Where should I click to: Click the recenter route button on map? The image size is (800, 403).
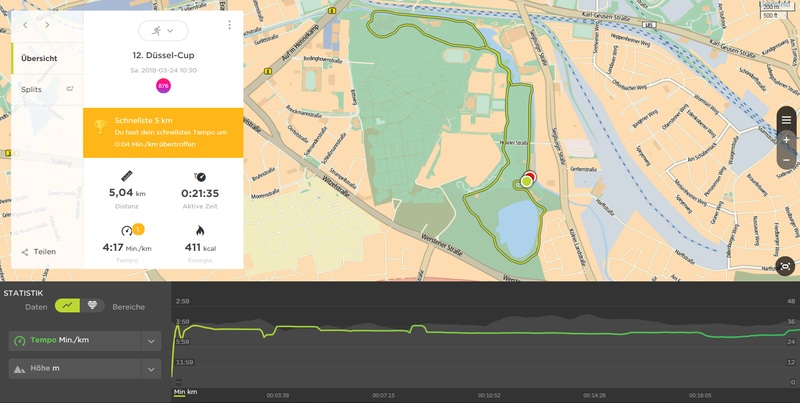click(x=786, y=266)
